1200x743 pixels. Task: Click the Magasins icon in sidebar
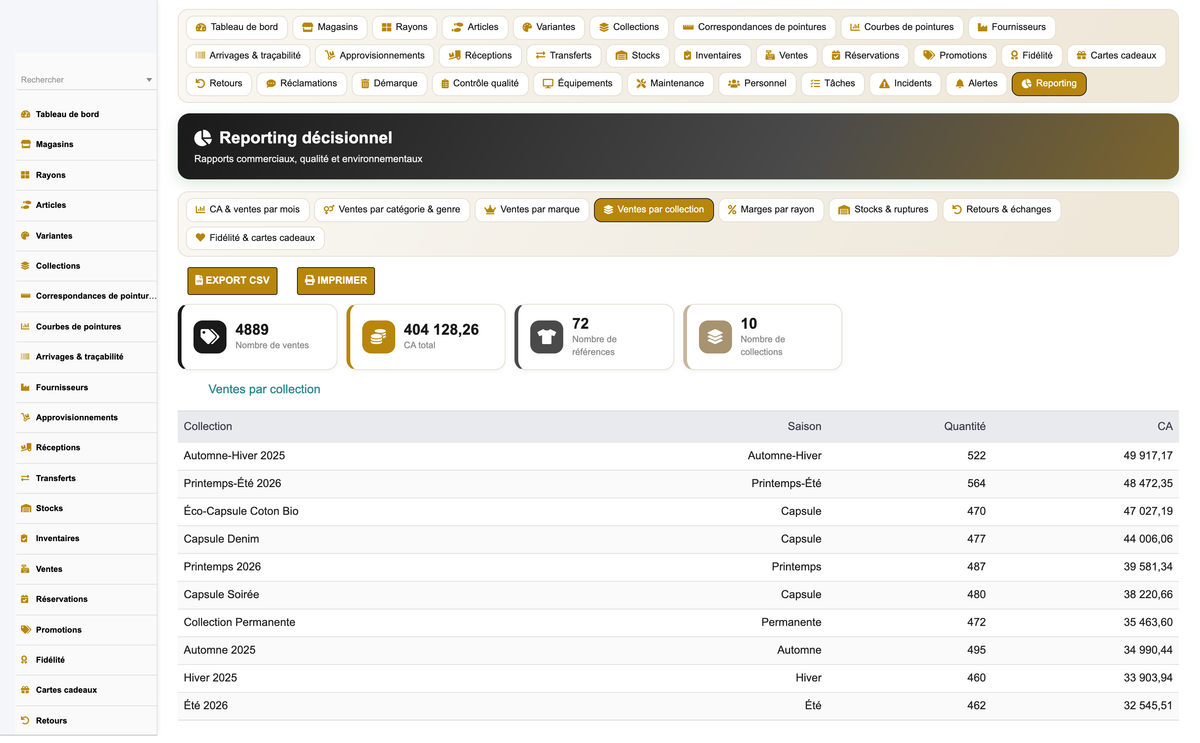coord(25,145)
